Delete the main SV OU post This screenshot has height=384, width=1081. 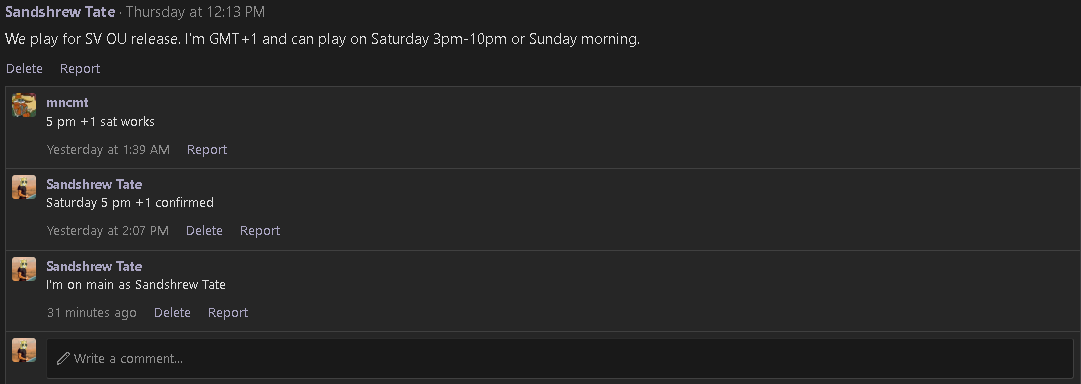pyautogui.click(x=24, y=68)
